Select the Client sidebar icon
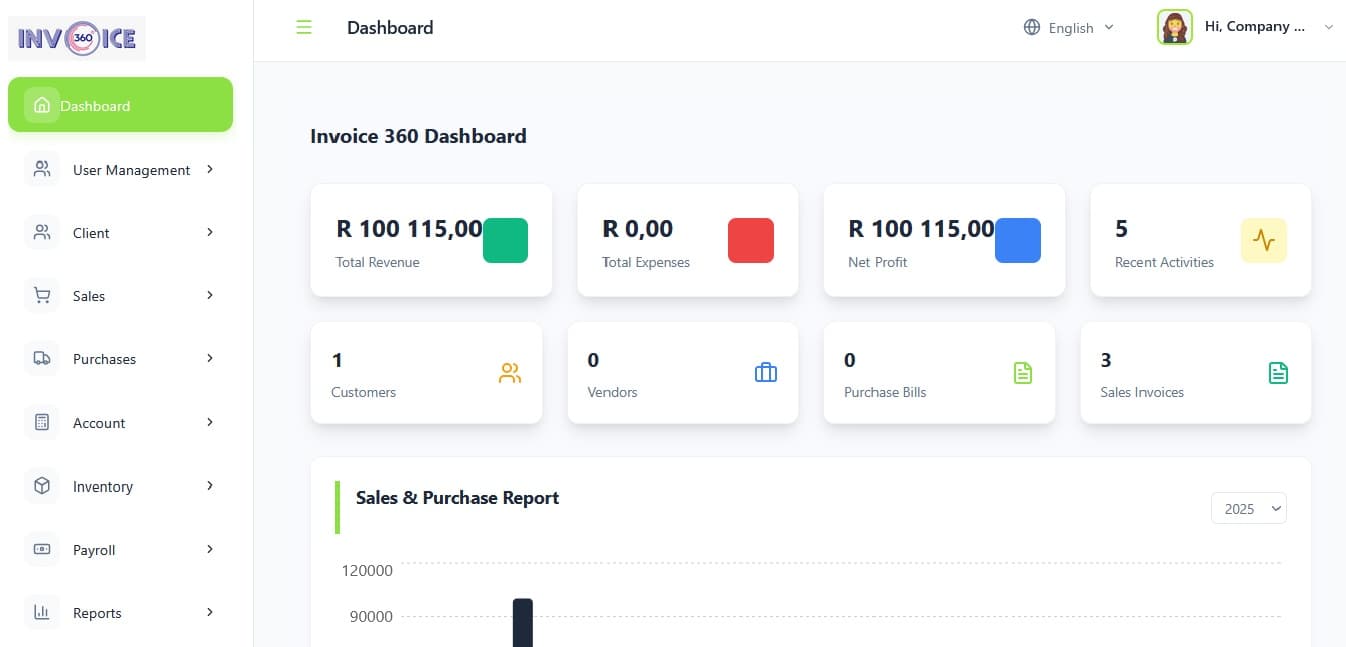The height and width of the screenshot is (647, 1346). [x=41, y=232]
